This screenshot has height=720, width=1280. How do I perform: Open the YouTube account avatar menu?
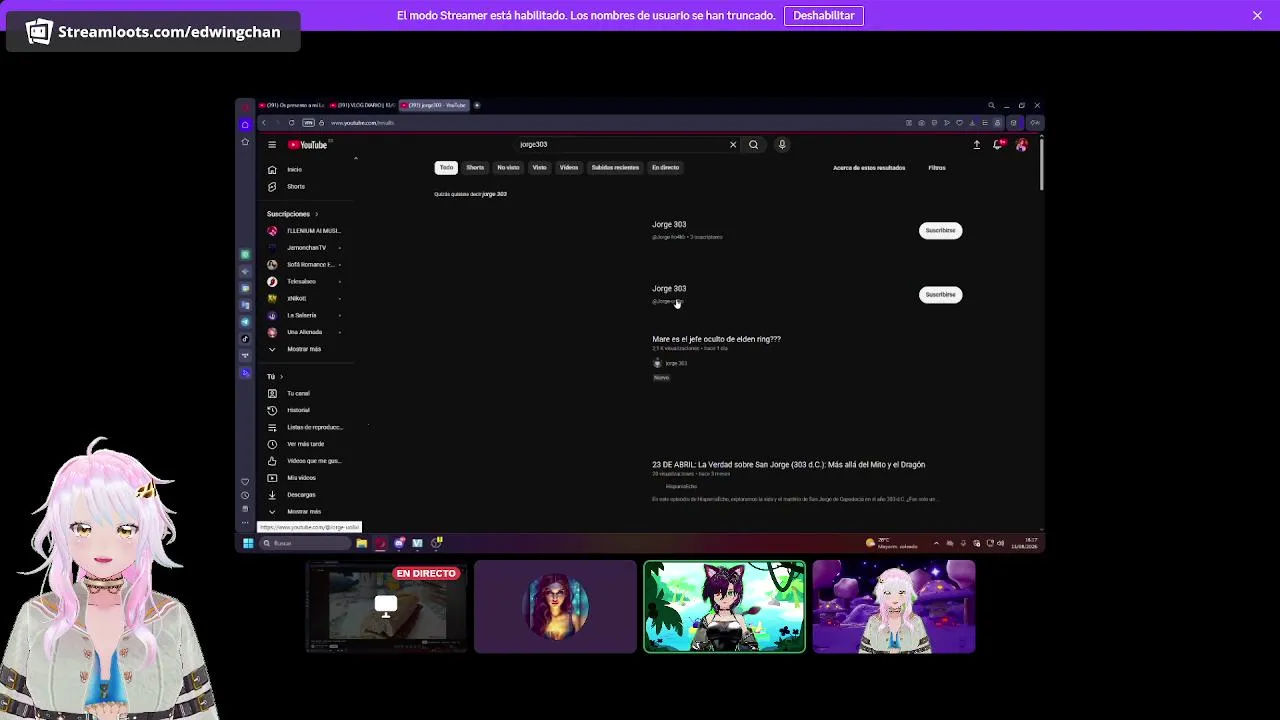1021,145
